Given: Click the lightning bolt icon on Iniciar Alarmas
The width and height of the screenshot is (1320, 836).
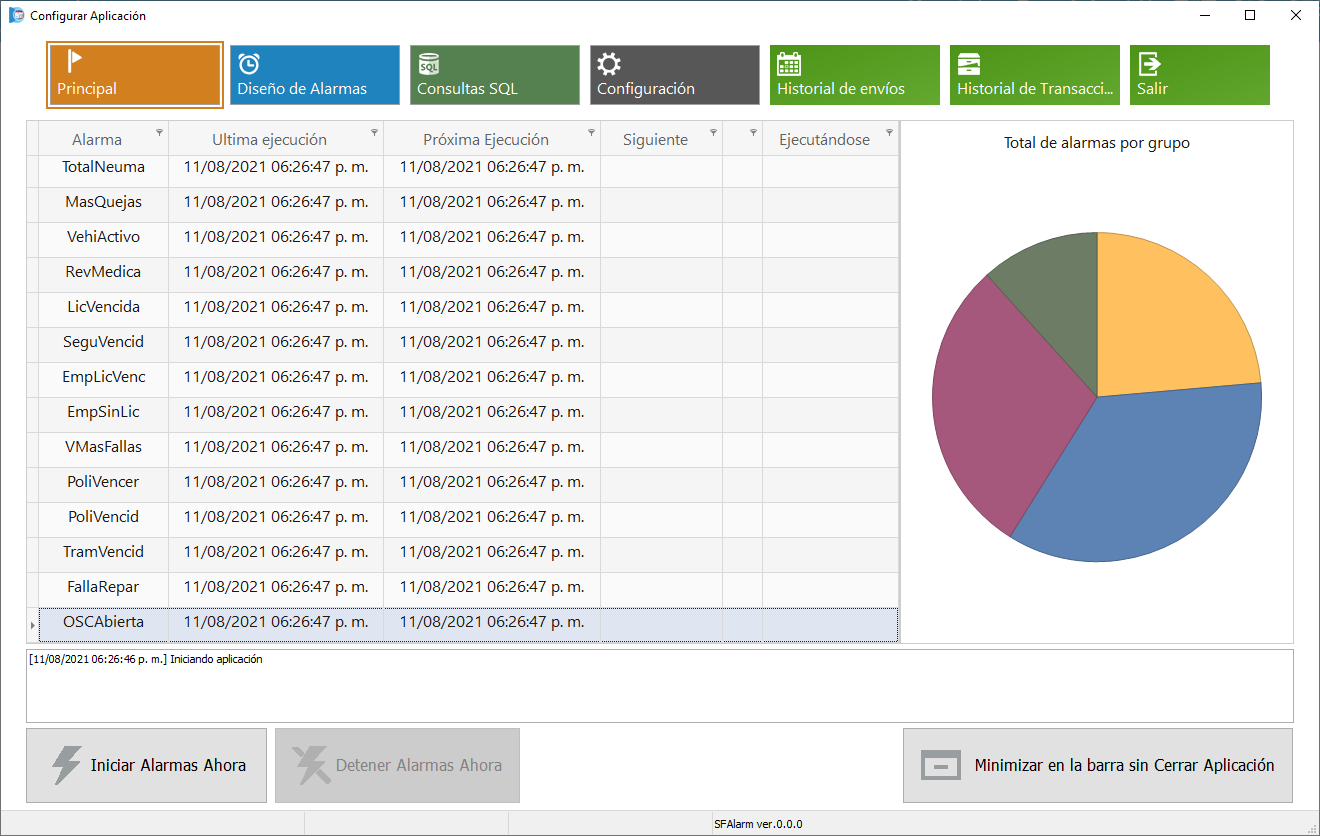Looking at the screenshot, I should [x=66, y=765].
